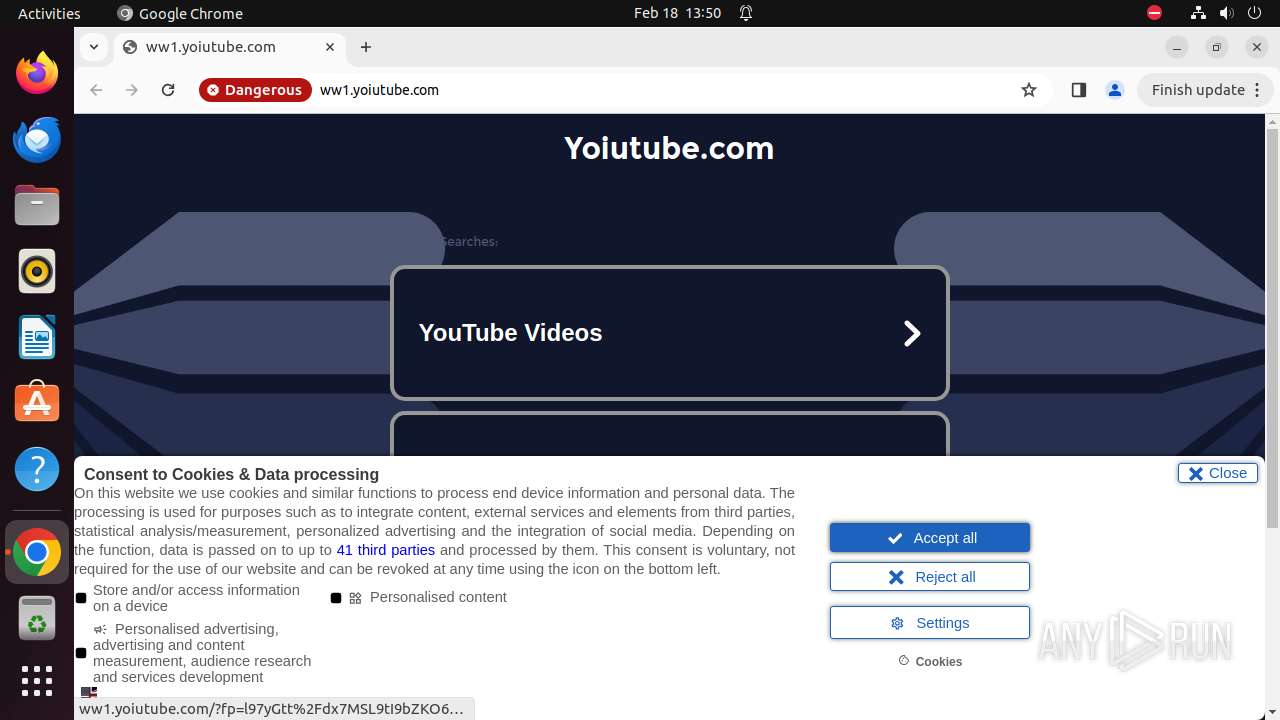Switch to the ww1.yoiutube.com tab
This screenshot has width=1280, height=720.
(229, 47)
